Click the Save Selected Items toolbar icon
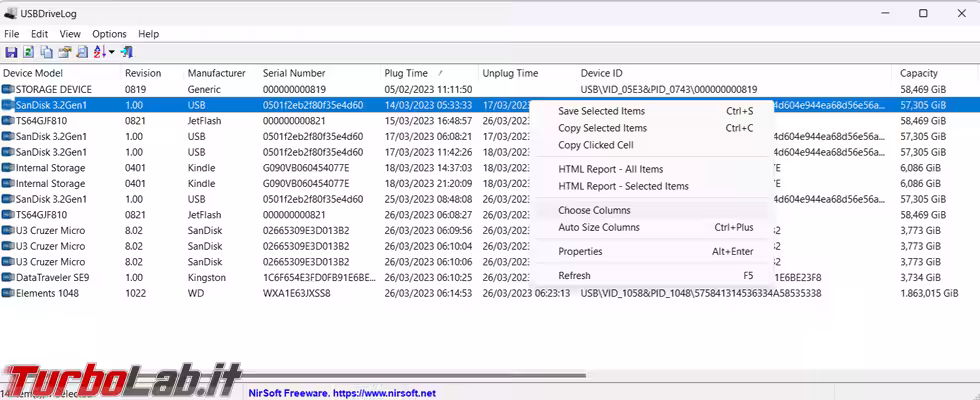The height and width of the screenshot is (400, 980). point(11,52)
